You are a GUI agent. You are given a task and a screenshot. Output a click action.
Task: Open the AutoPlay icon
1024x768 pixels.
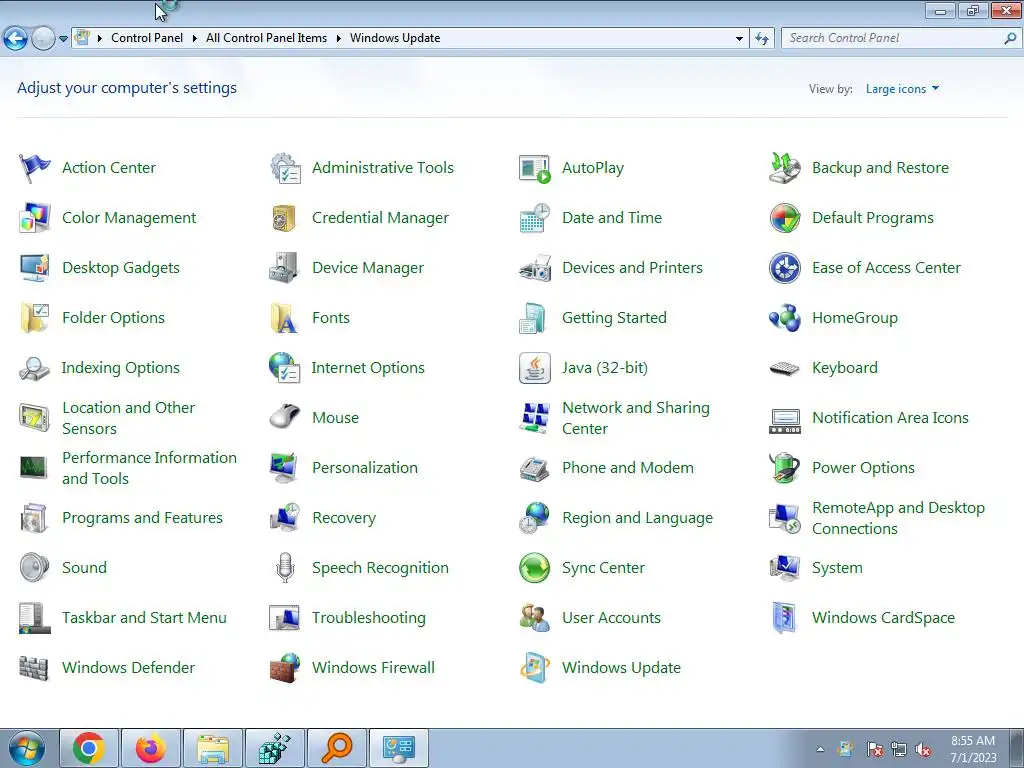(x=534, y=168)
